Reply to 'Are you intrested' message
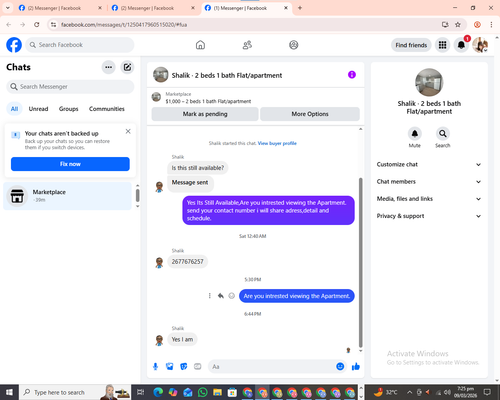Image resolution: width=500 pixels, height=400 pixels. 221,296
